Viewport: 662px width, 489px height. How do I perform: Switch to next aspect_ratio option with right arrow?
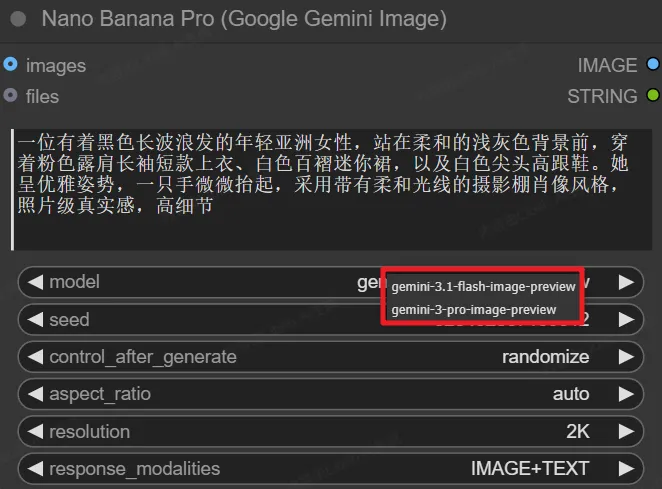pos(626,394)
